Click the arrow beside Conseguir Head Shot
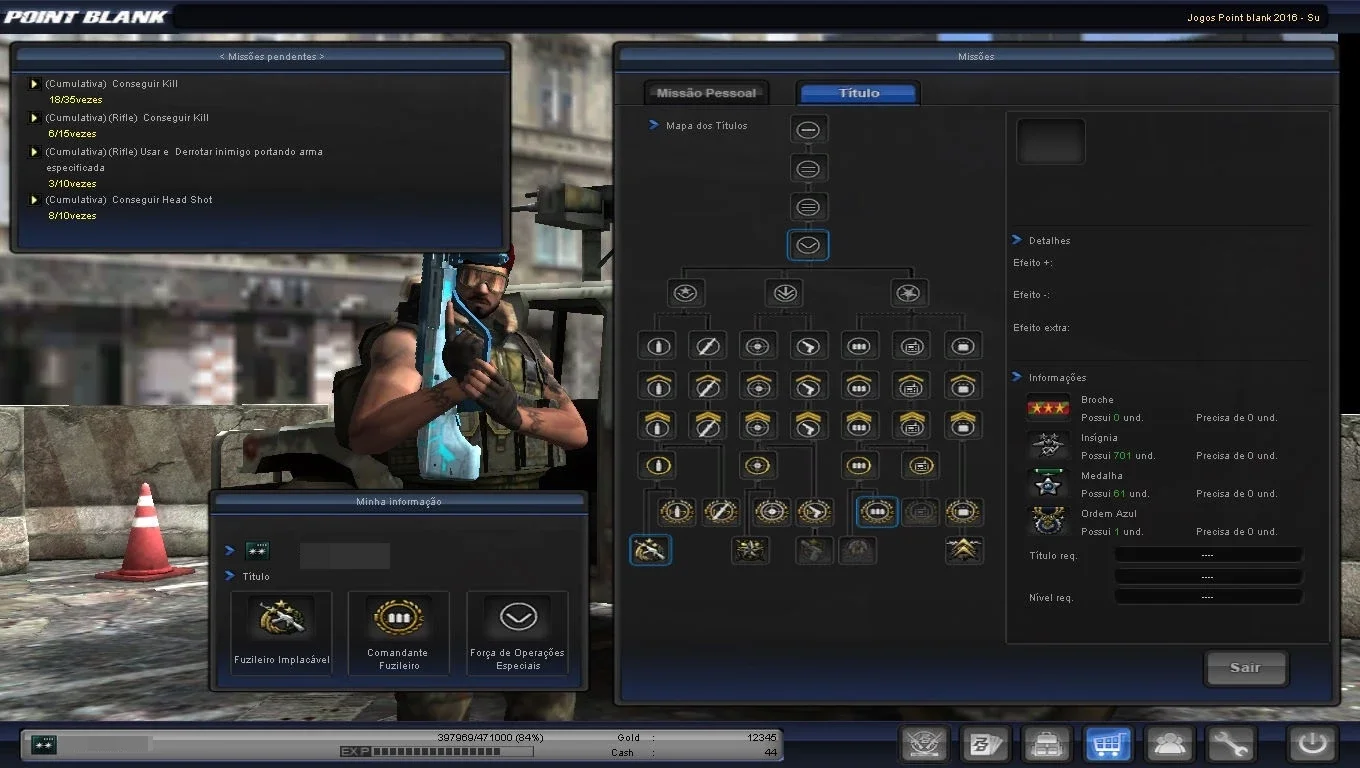The image size is (1360, 768). coord(35,200)
